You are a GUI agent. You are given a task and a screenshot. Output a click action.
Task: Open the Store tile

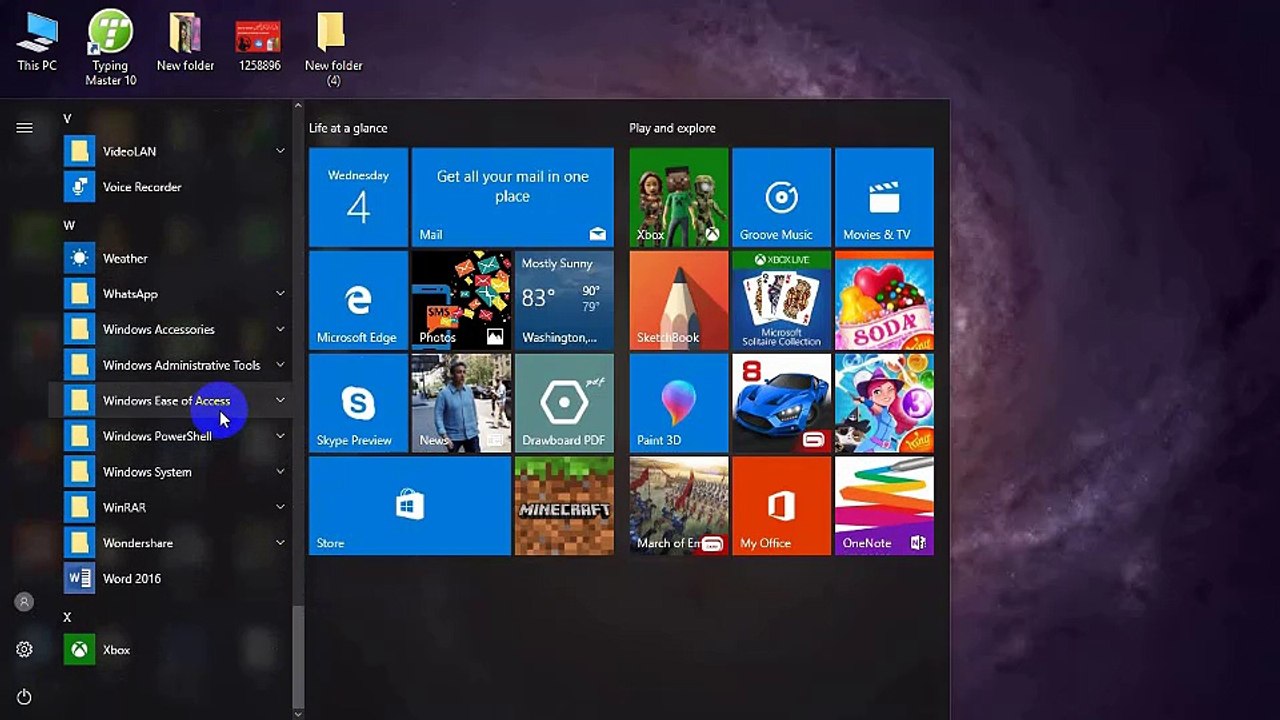click(410, 506)
